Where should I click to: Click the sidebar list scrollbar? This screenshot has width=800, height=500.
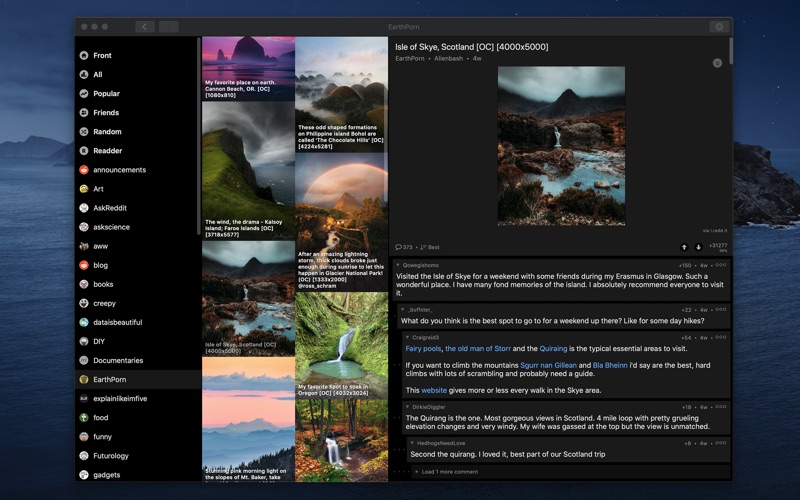click(198, 136)
